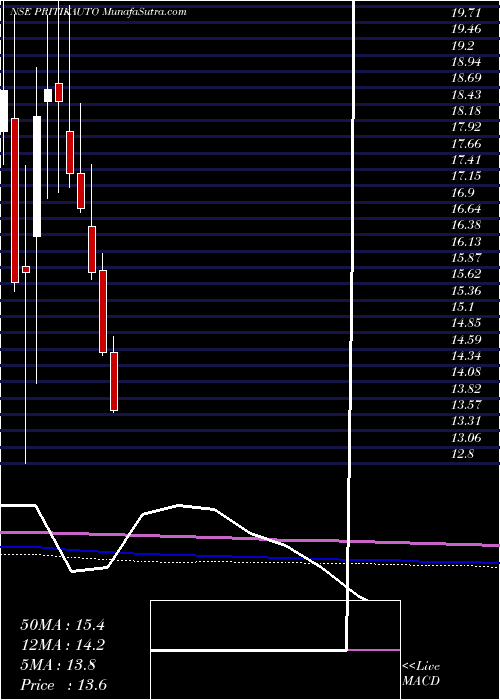500x700 pixels.
Task: Click the 13.06 price axis label
Action: 466,438
